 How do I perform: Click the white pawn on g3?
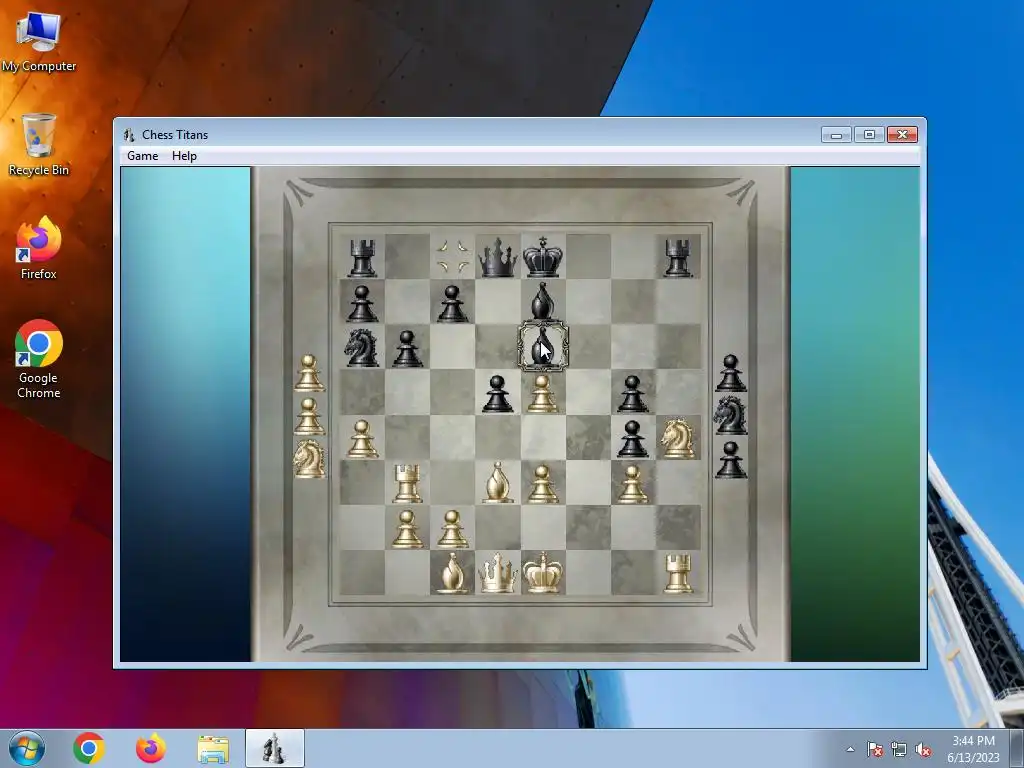[633, 483]
